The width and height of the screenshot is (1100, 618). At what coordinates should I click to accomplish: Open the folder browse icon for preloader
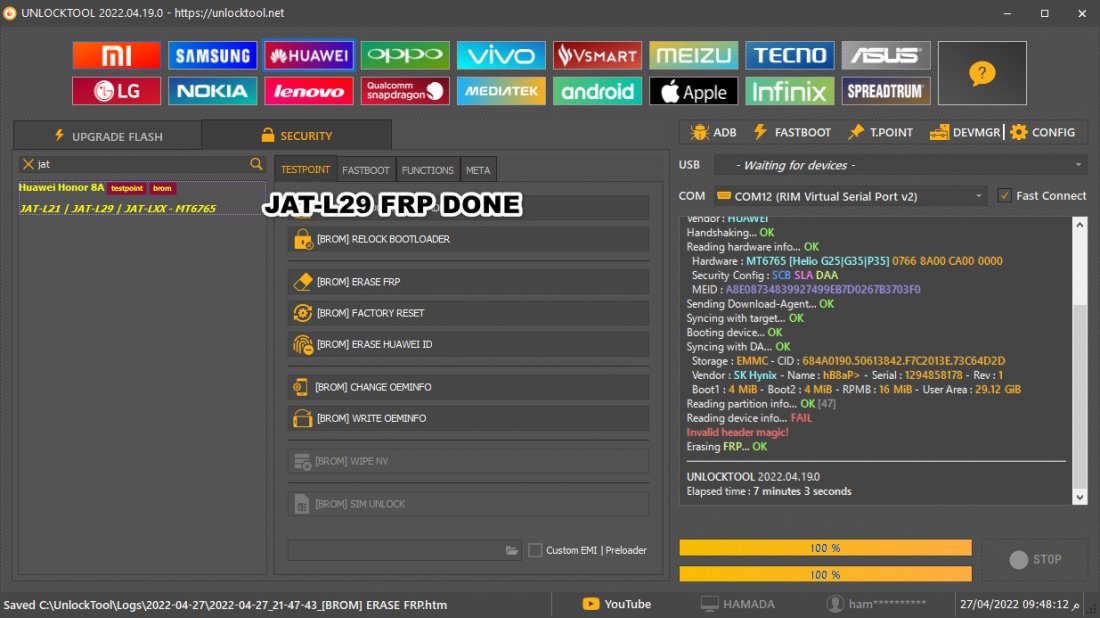pos(511,551)
